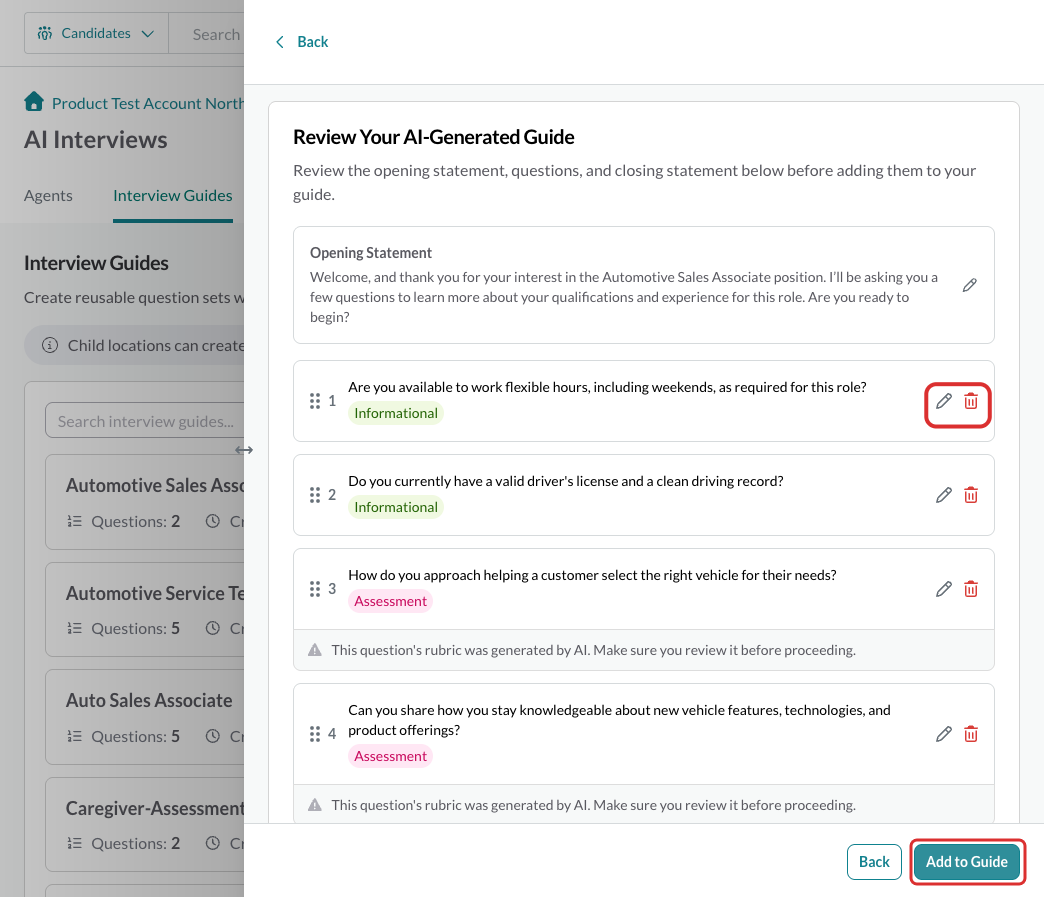Edit question 3 about selecting the right vehicle

[x=943, y=589]
